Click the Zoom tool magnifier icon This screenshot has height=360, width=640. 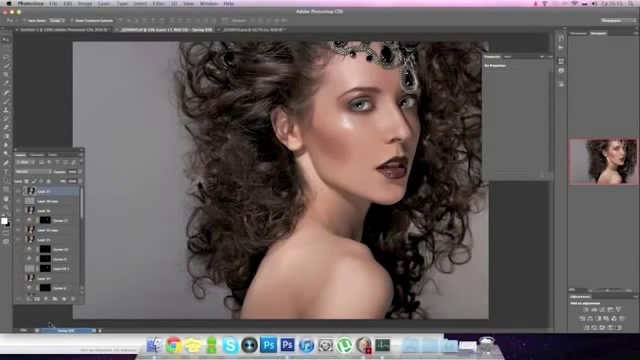tap(6, 207)
